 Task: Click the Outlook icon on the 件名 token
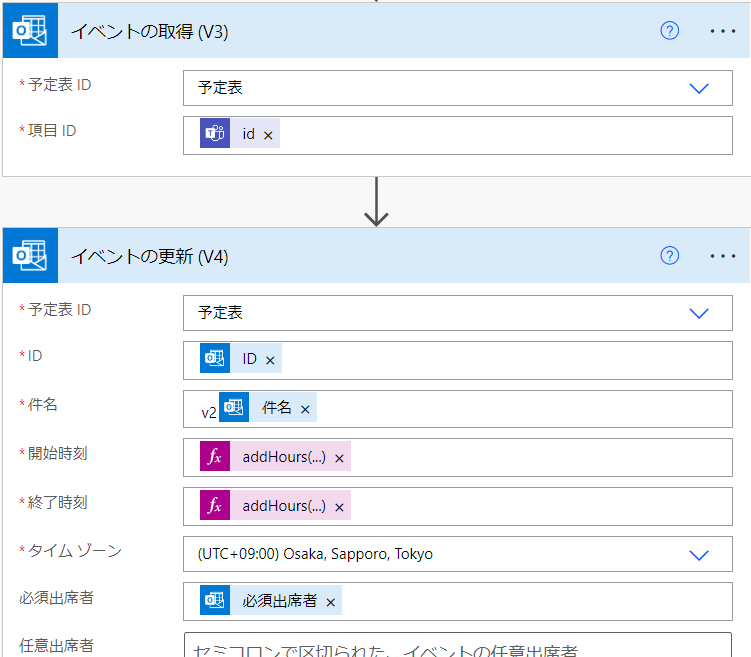point(234,407)
